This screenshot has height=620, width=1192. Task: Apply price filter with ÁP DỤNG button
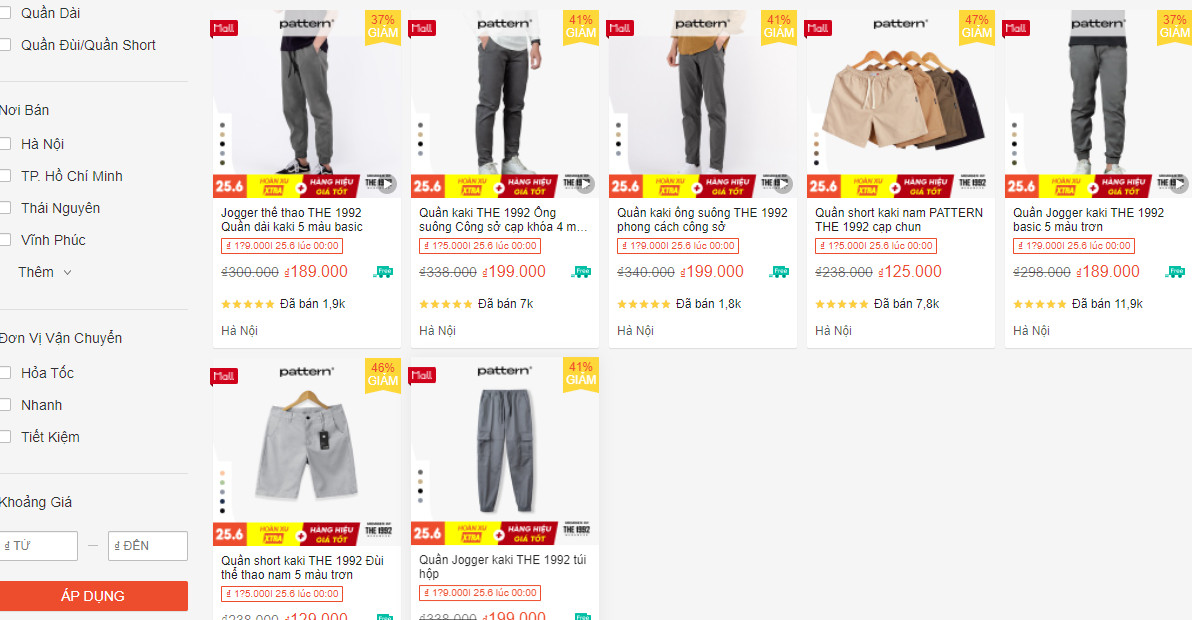93,596
